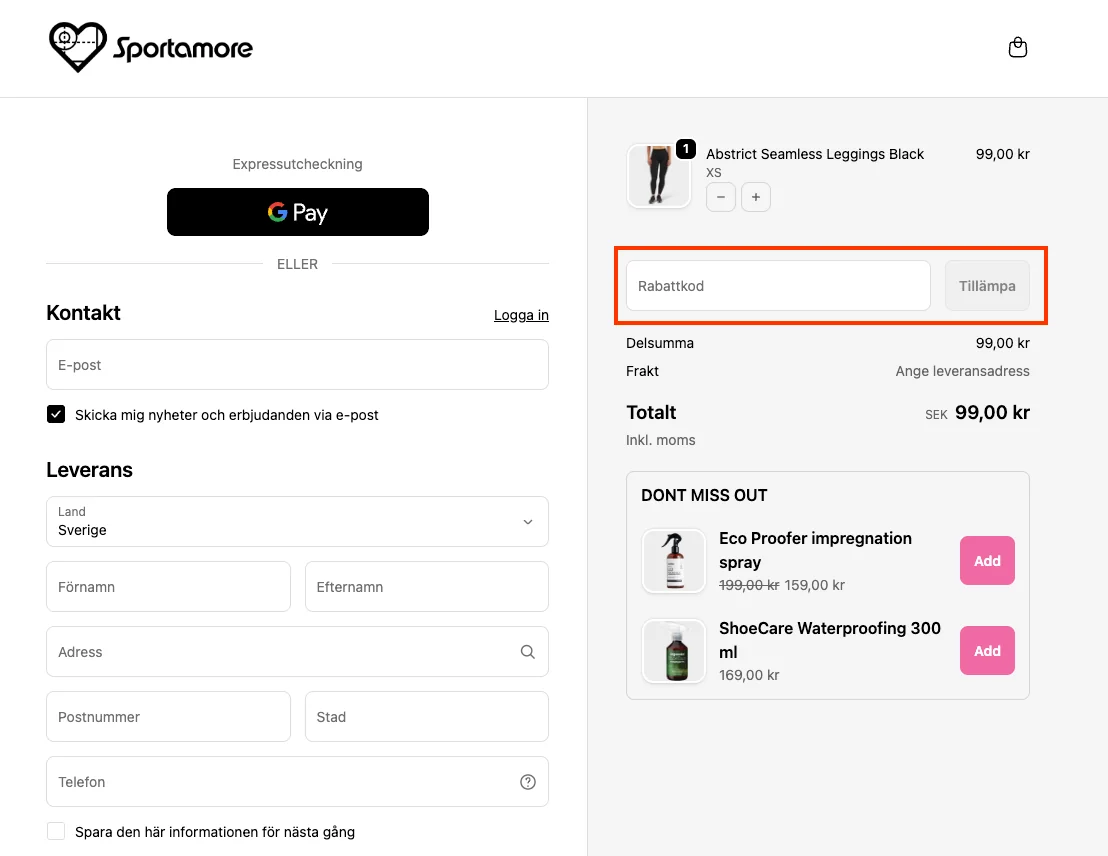Click the phone field help icon
The image size is (1108, 856).
(x=528, y=782)
